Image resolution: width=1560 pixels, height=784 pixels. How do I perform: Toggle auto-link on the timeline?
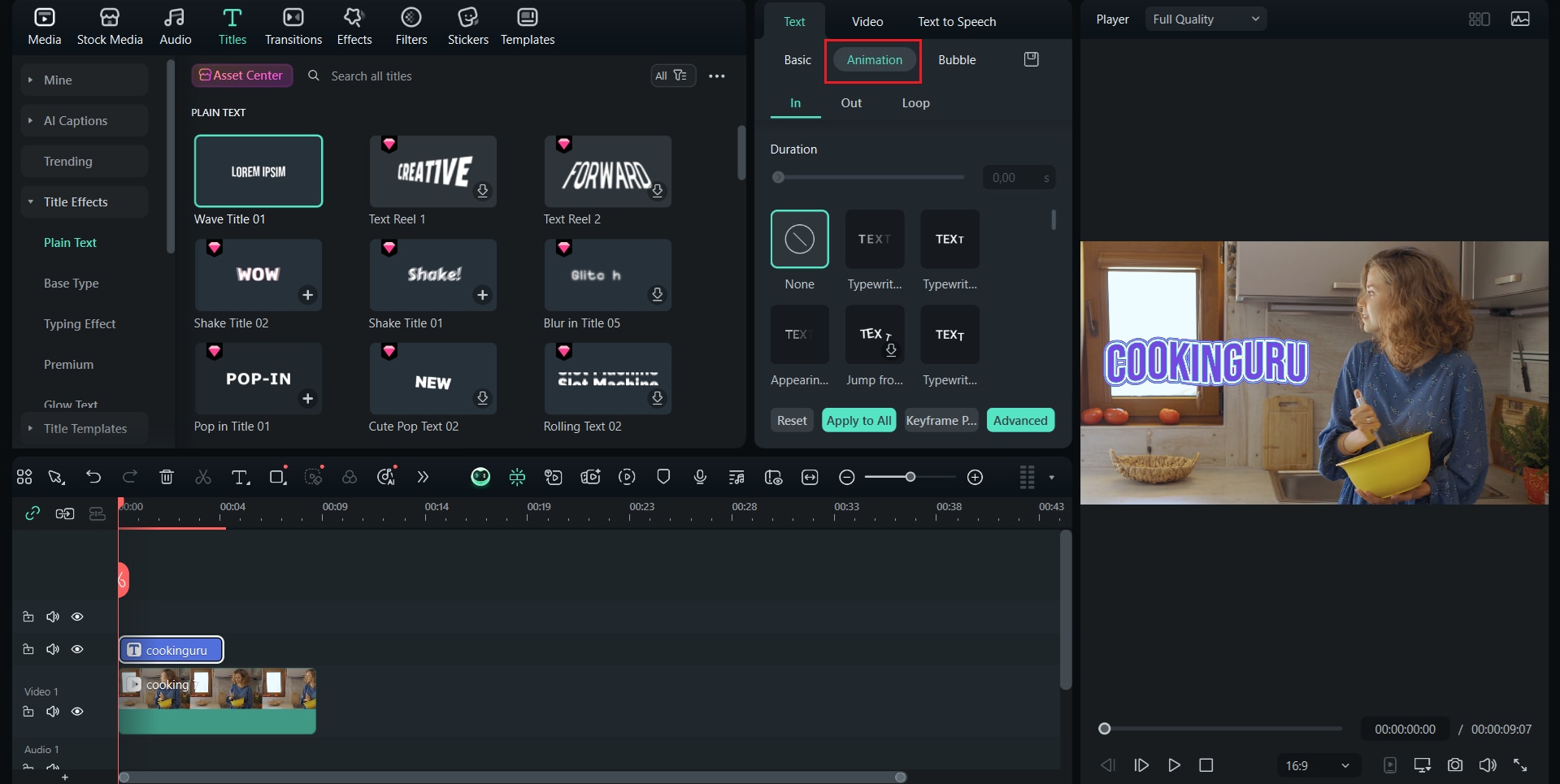tap(32, 513)
